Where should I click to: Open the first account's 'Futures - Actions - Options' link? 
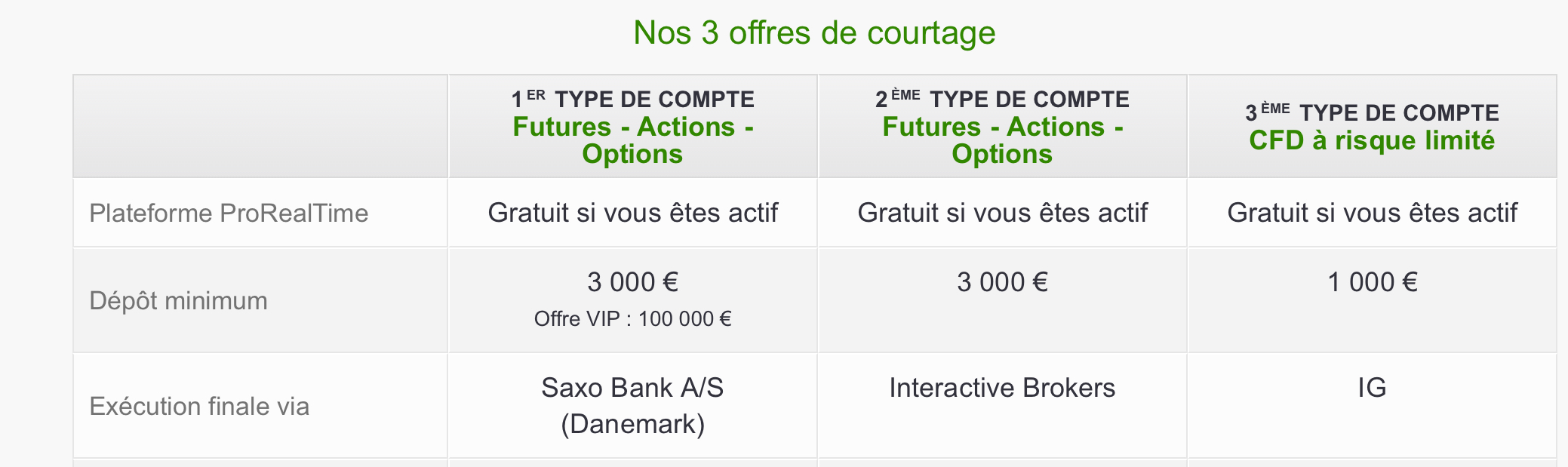coord(632,140)
